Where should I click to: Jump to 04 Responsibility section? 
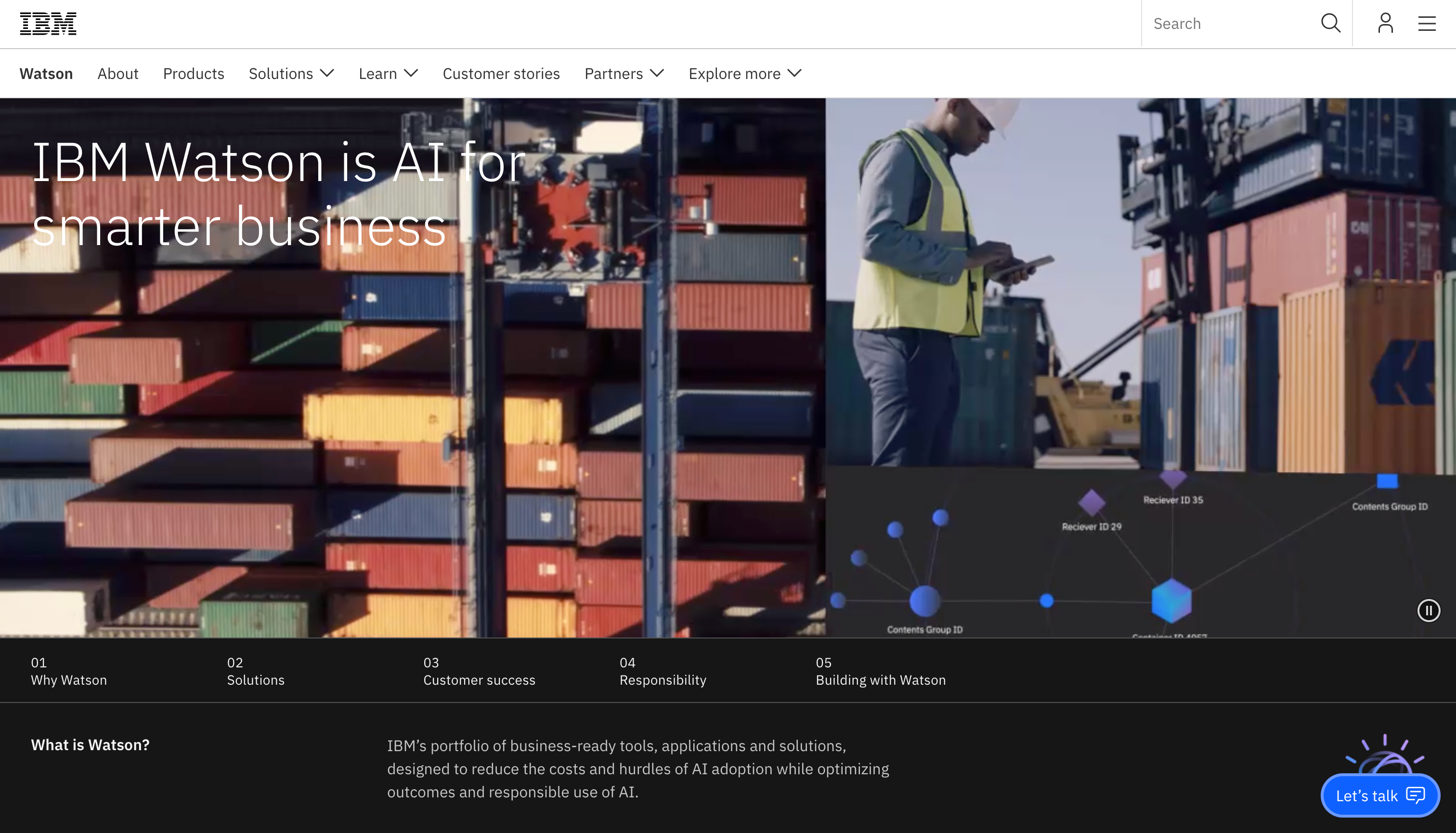(663, 671)
